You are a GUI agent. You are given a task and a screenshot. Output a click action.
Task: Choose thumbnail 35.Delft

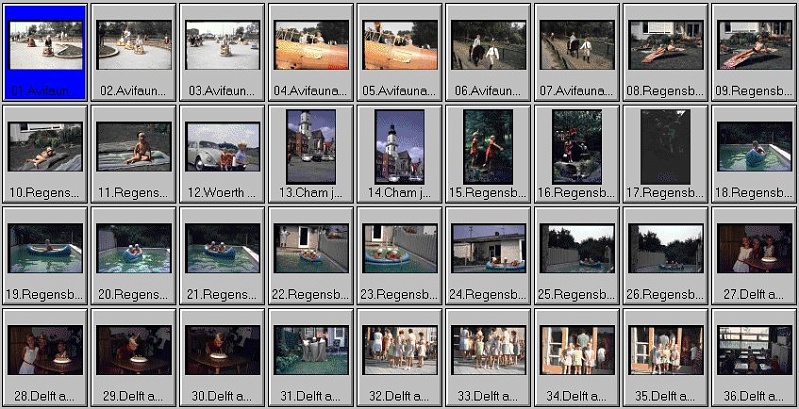pos(665,351)
